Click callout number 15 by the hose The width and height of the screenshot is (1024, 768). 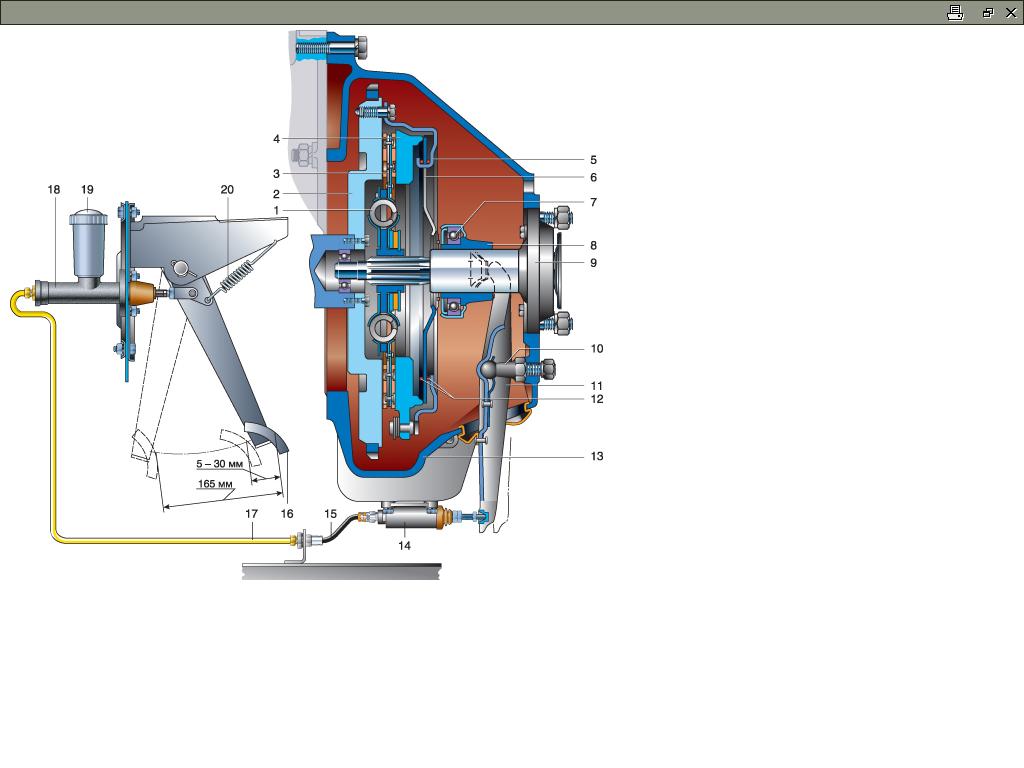(331, 513)
